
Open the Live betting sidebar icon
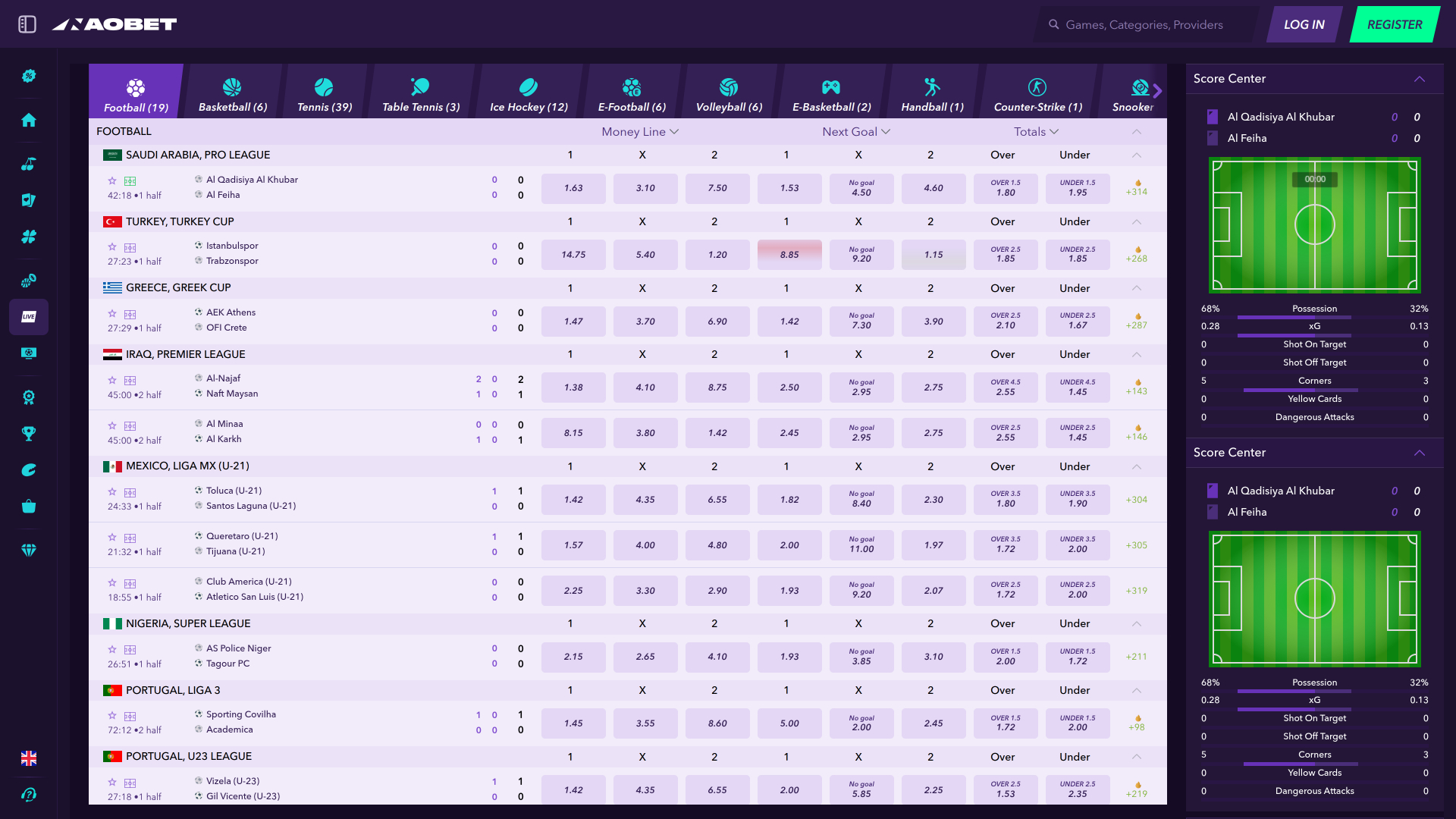pyautogui.click(x=29, y=316)
